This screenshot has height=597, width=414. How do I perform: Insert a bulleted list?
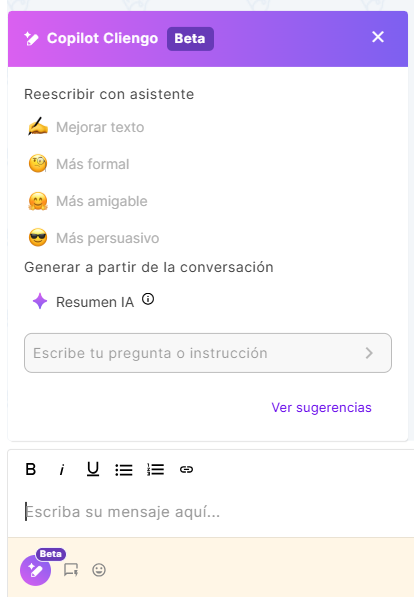pyautogui.click(x=124, y=470)
